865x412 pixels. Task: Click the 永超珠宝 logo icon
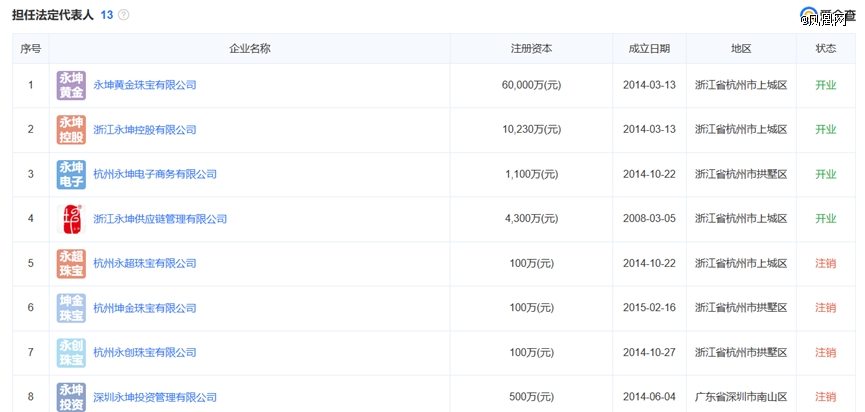pyautogui.click(x=71, y=263)
